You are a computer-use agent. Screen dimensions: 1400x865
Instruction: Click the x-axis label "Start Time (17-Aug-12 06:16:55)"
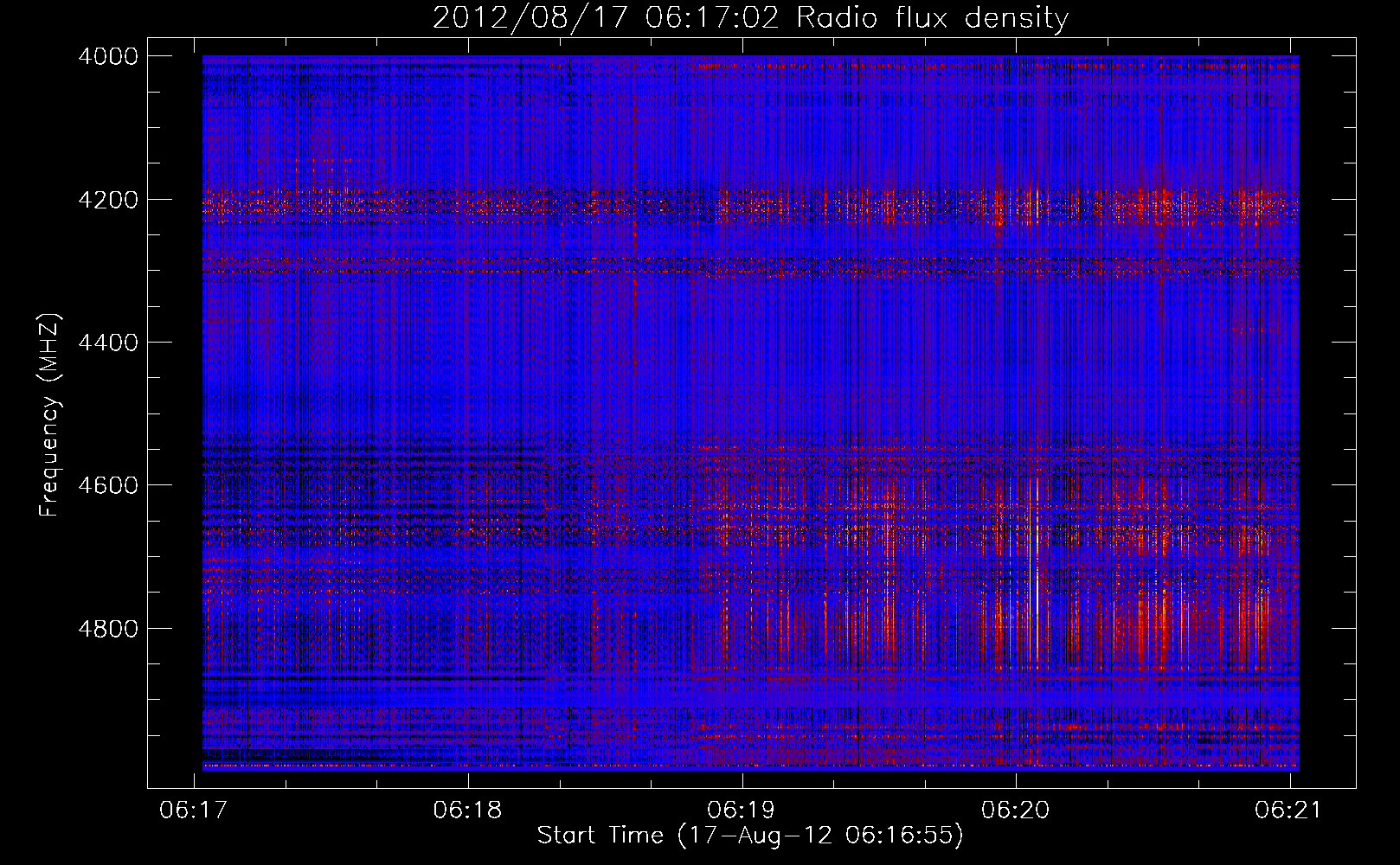(750, 836)
